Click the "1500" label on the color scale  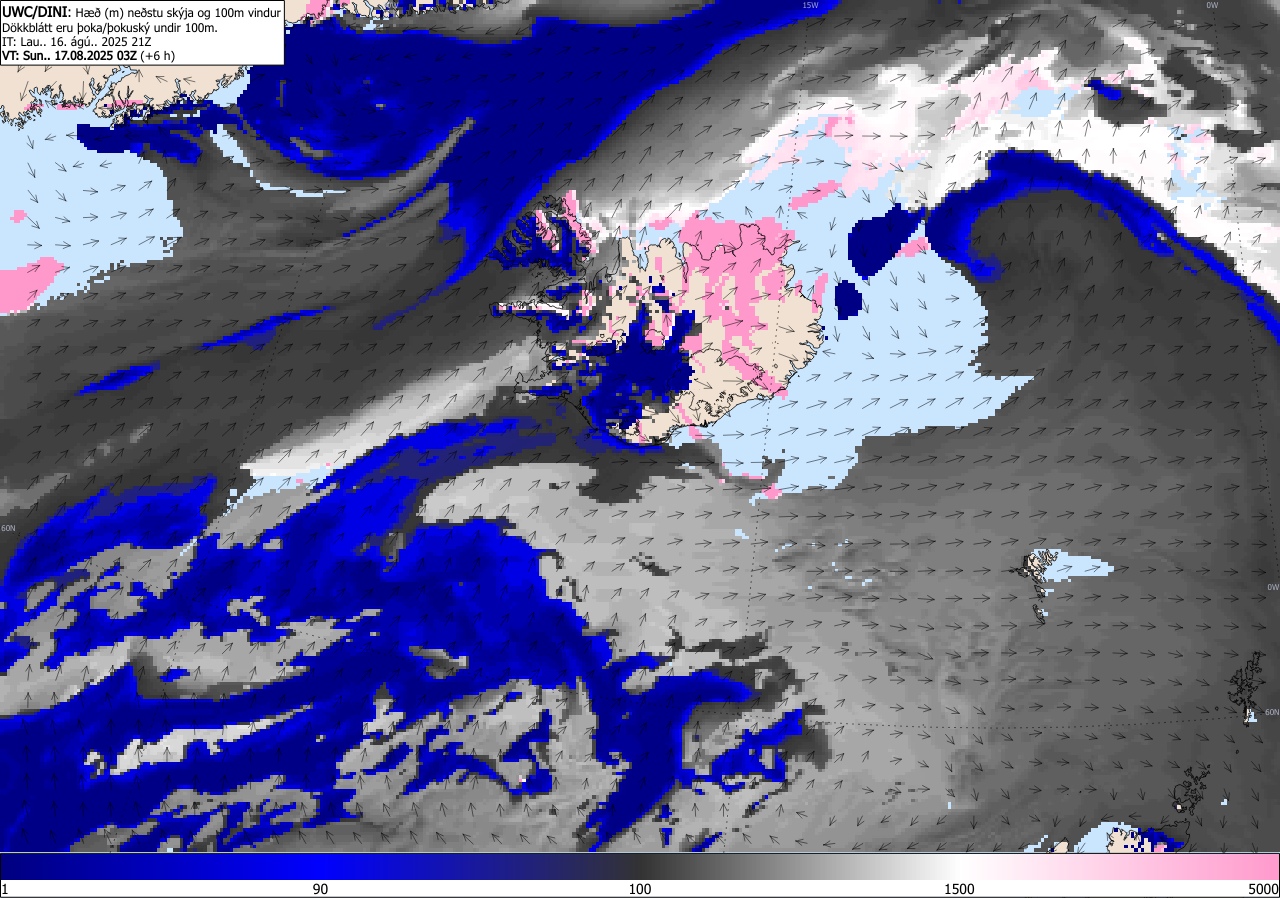(x=959, y=889)
